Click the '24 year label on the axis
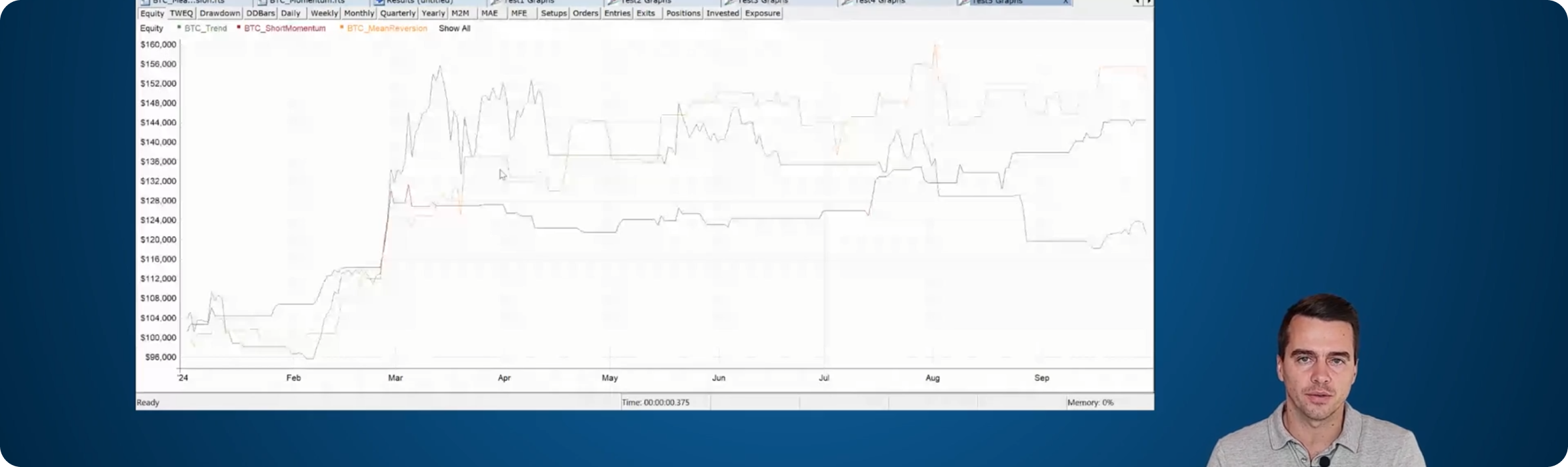 pos(183,378)
